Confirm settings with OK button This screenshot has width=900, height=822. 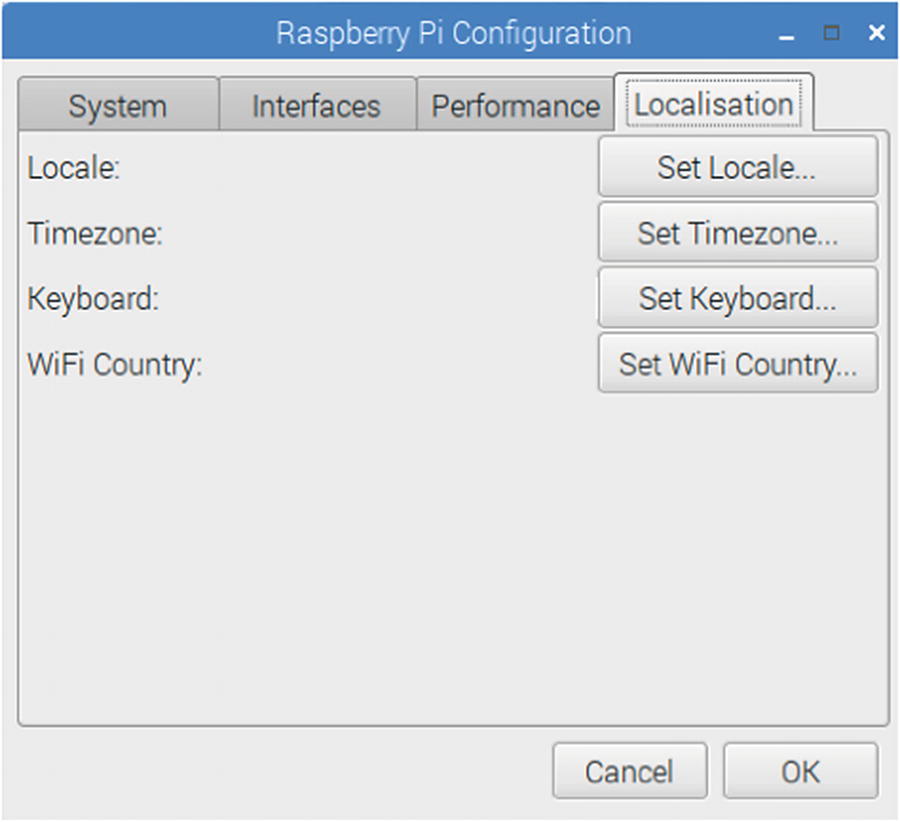tap(800, 771)
